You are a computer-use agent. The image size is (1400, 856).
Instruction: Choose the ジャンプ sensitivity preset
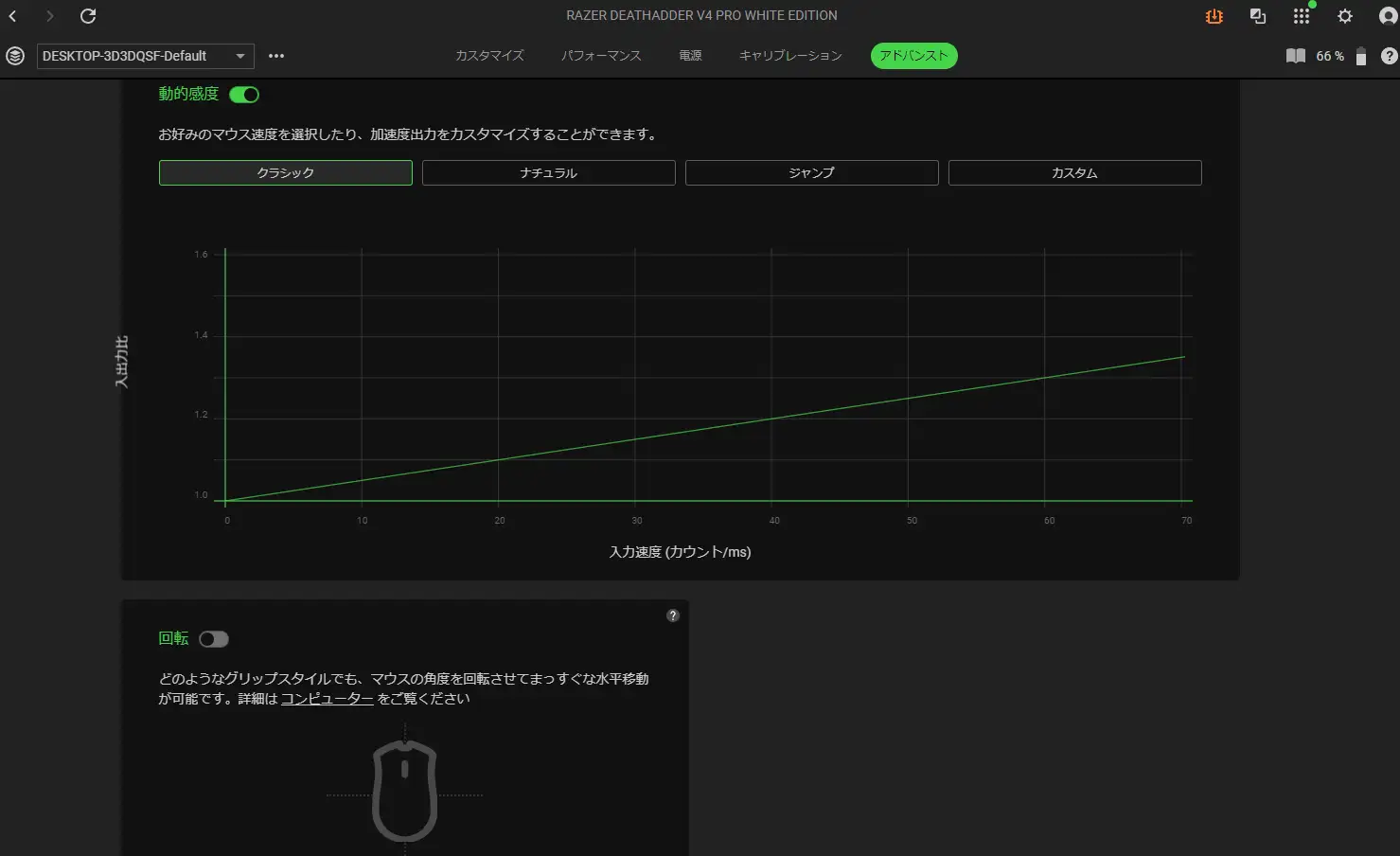point(812,172)
